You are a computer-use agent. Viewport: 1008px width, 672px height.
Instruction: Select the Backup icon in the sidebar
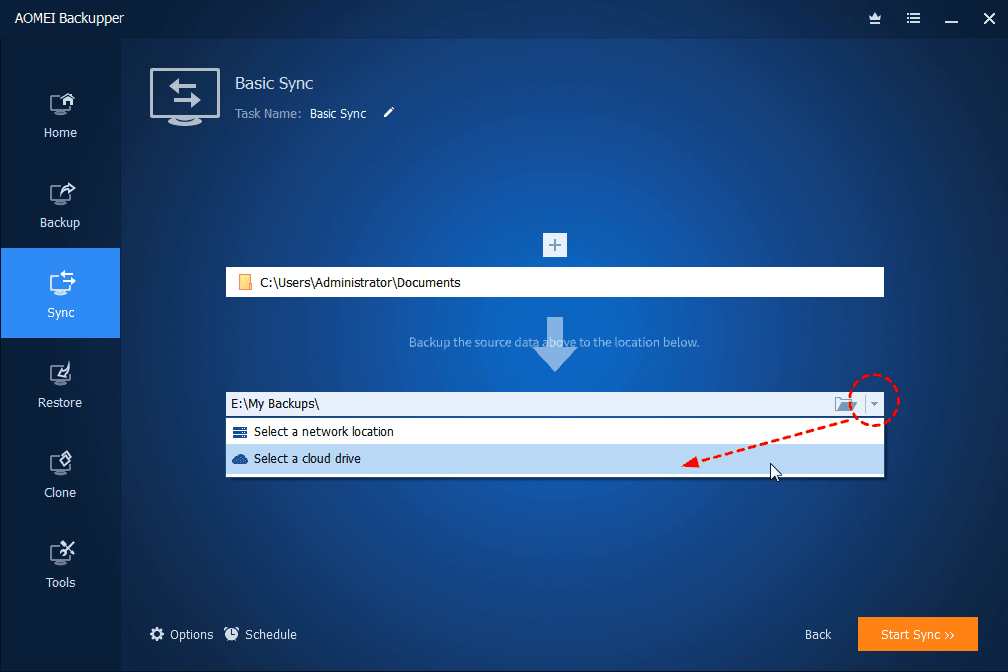[60, 204]
